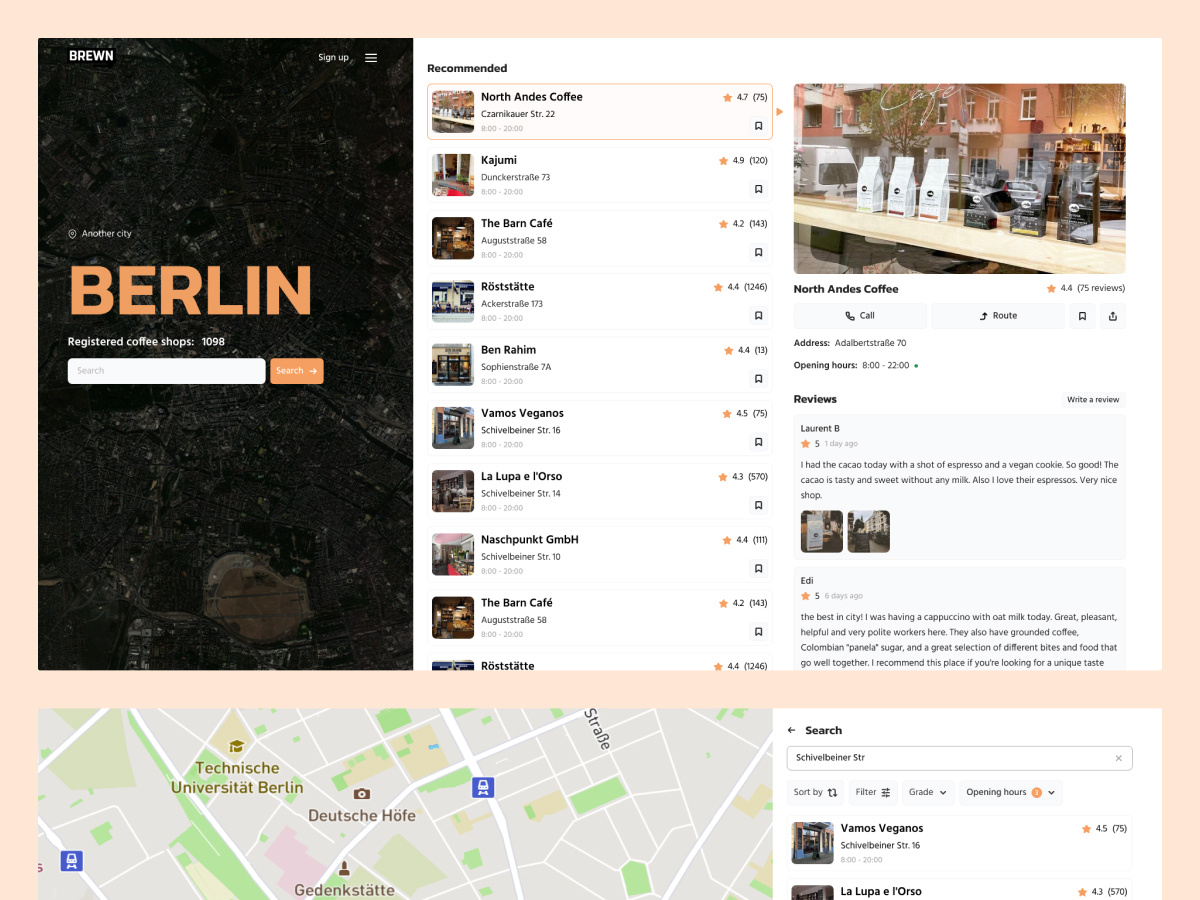Screen dimensions: 1200x900
Task: Open the hamburger navigation menu
Action: pyautogui.click(x=371, y=57)
